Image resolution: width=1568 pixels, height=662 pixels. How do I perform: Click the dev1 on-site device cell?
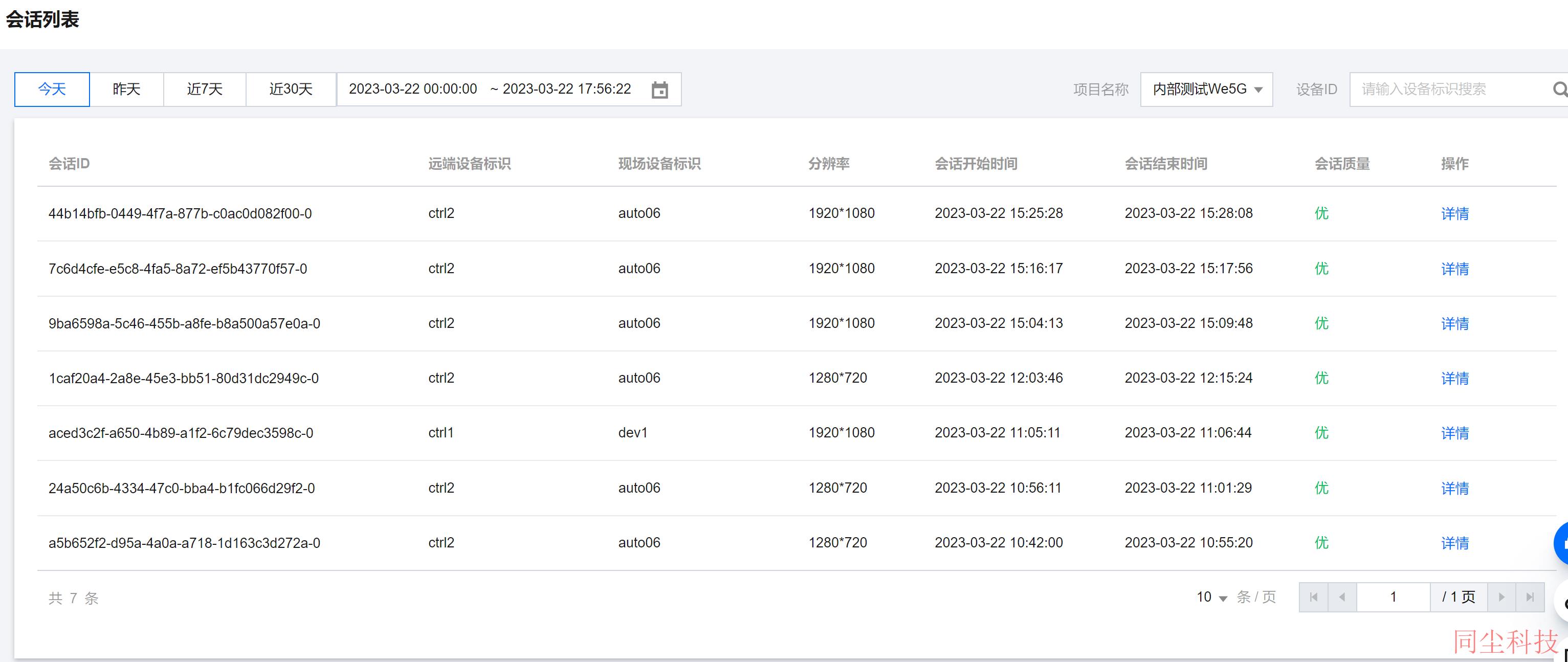click(633, 433)
